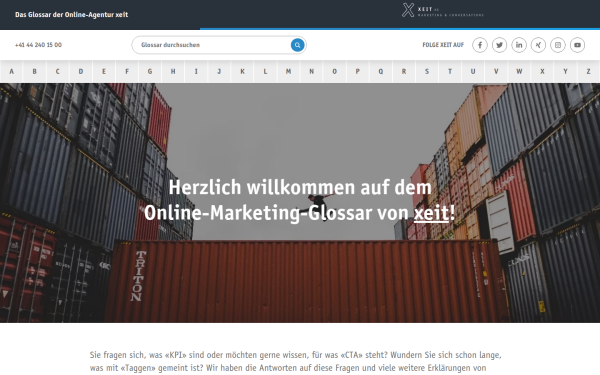Select letter B in glossary index
This screenshot has height=375, width=600.
(x=34, y=71)
